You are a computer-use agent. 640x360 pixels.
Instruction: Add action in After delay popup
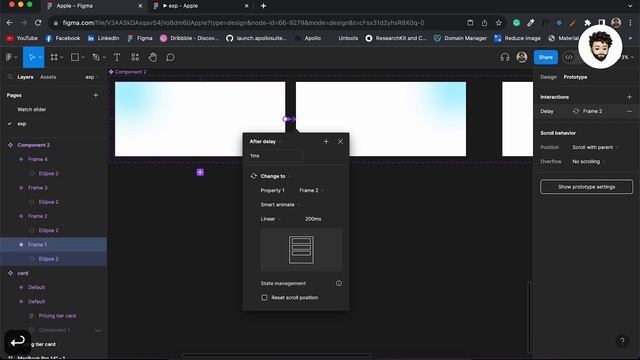click(326, 142)
